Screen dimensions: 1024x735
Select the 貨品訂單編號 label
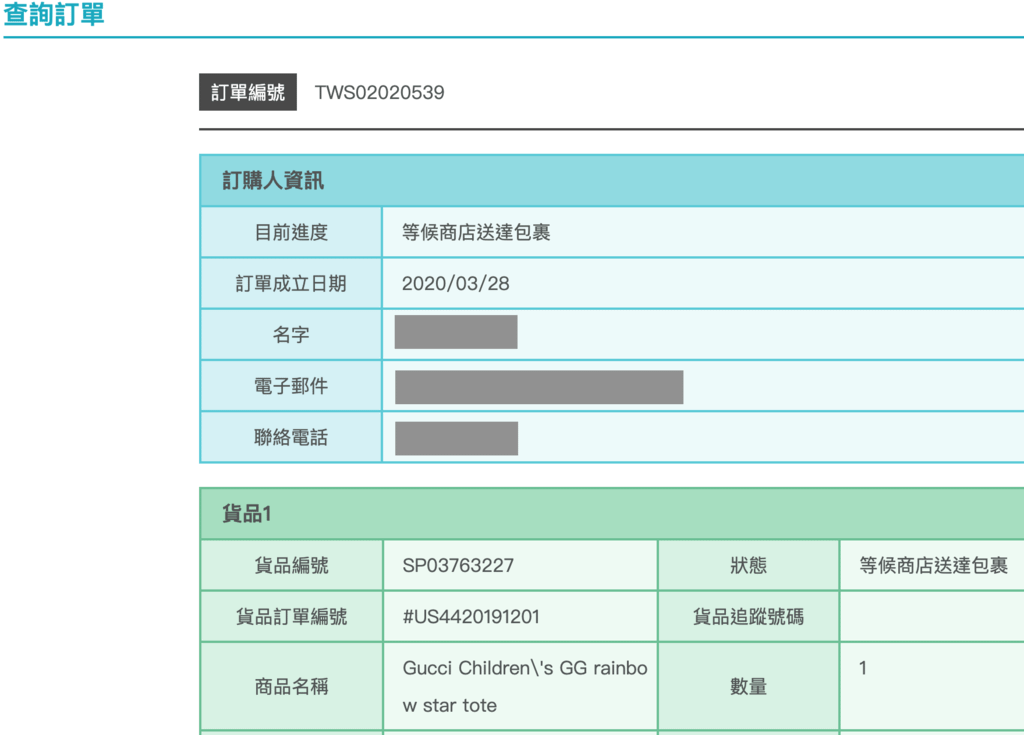click(x=291, y=616)
